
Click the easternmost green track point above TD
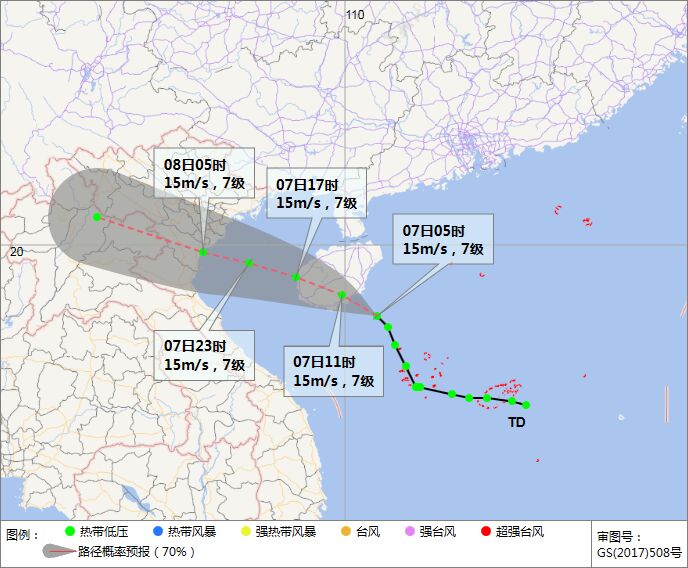click(526, 405)
